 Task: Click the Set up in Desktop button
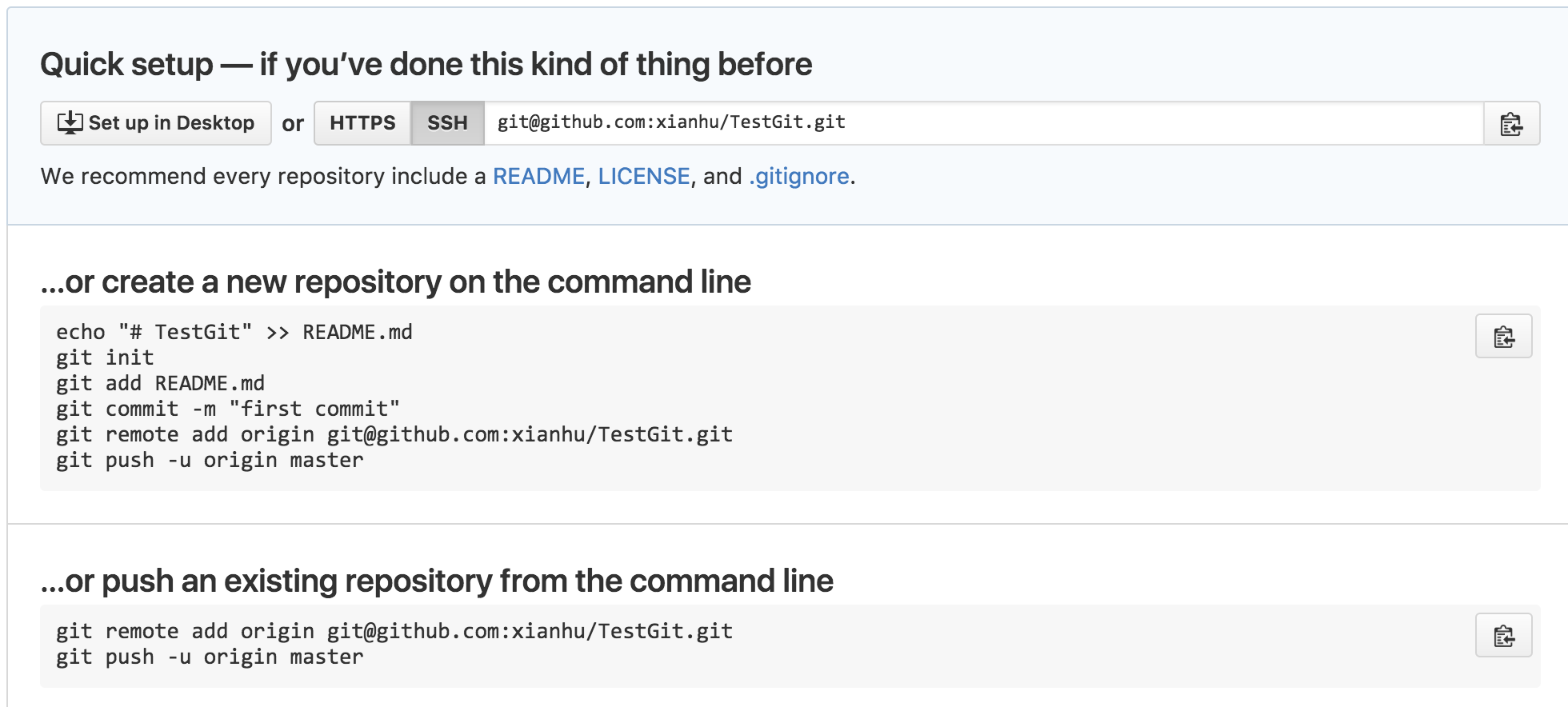155,122
